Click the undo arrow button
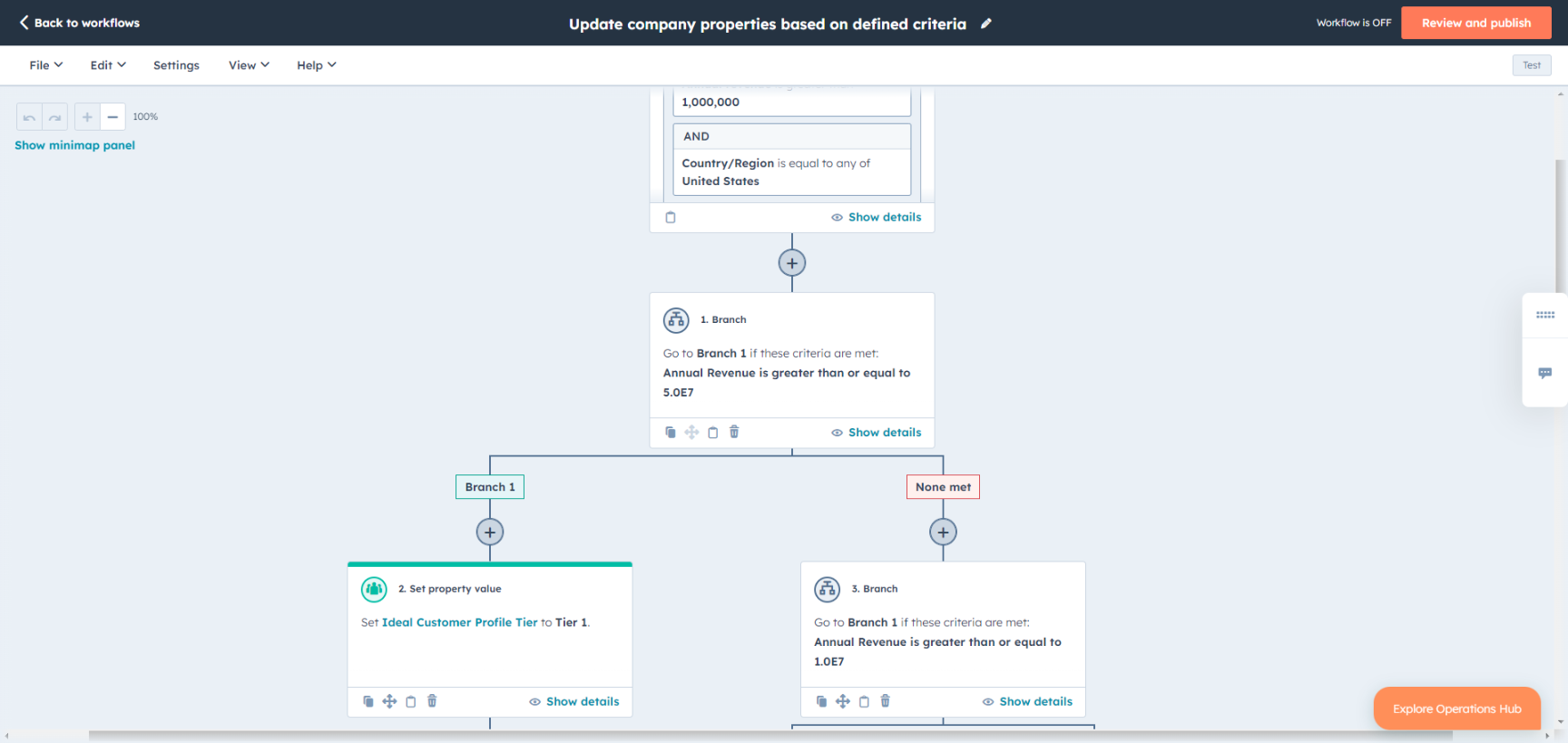 click(29, 117)
